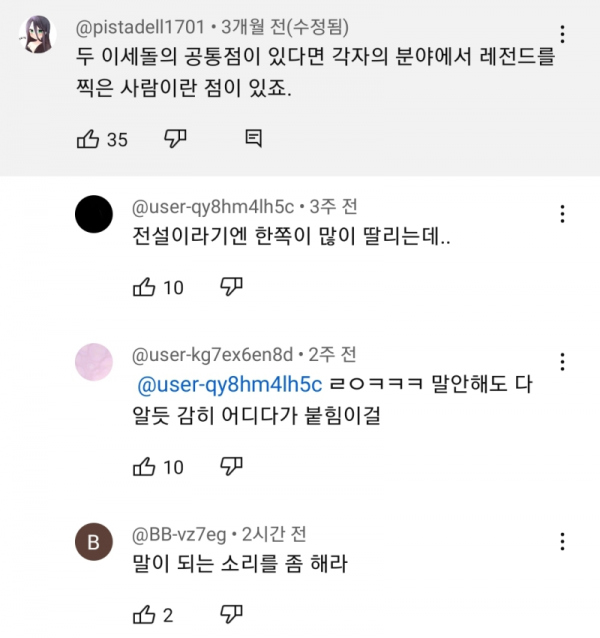Open the pink avatar of @user-kg7ex6en8d
Viewport: 600px width, 638px height.
(95, 360)
